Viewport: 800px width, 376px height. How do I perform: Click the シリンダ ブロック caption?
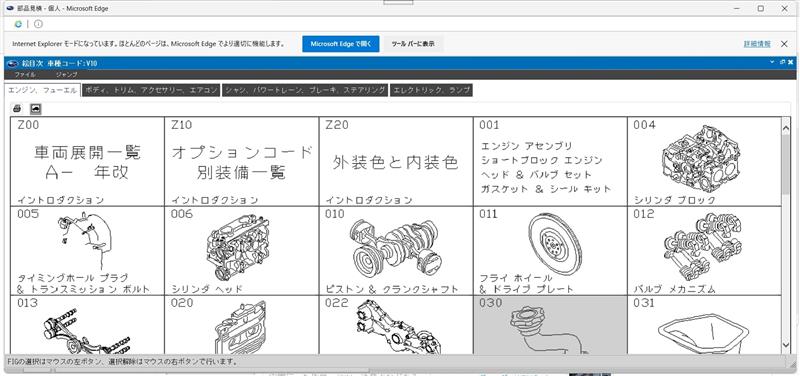pos(674,200)
